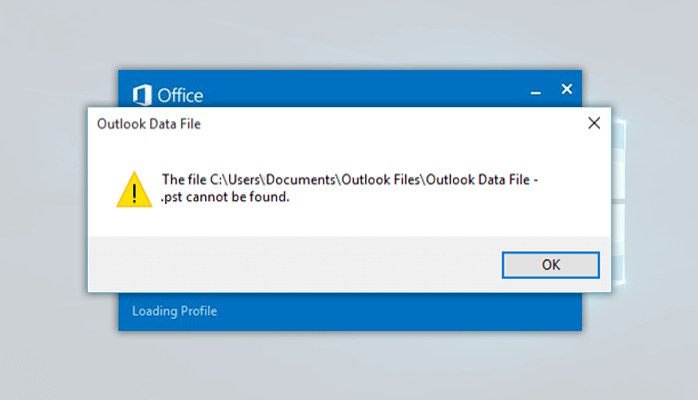Minimize the Office splash window
The image size is (698, 400).
532,90
